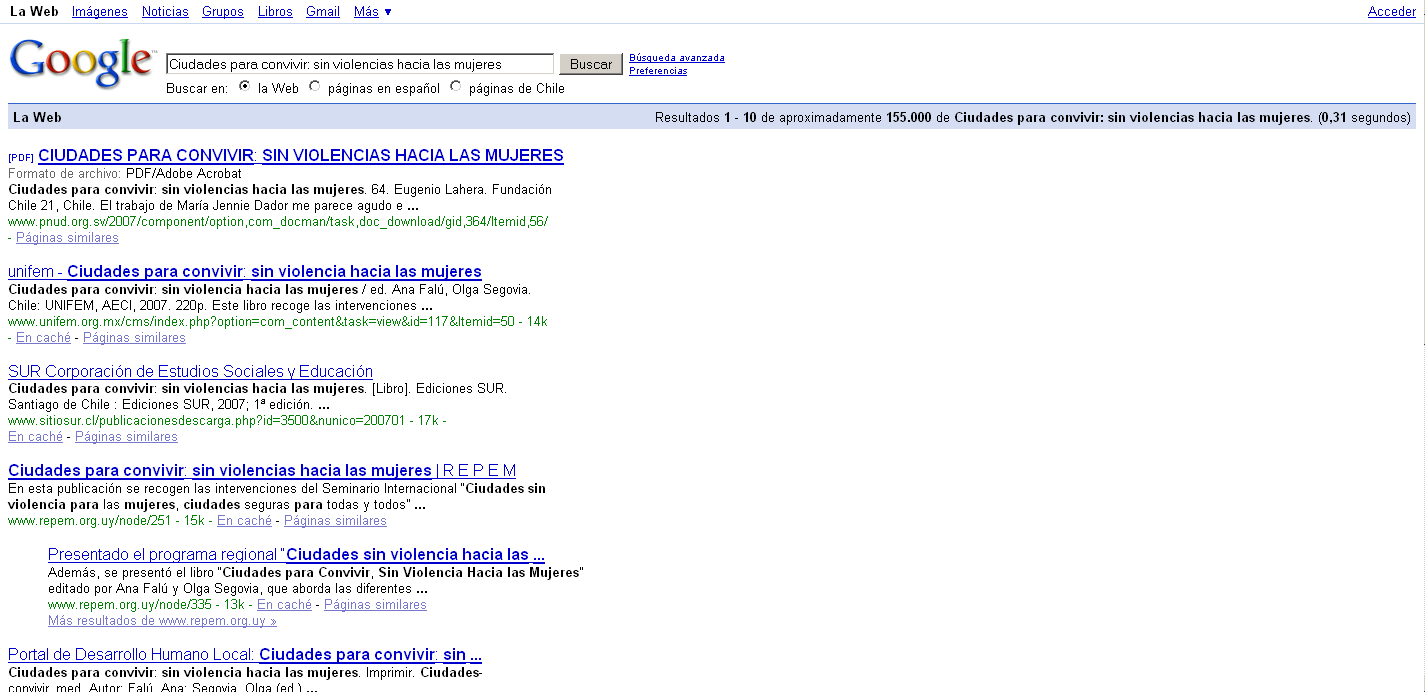
Task: Open the Imágenes tab
Action: [100, 12]
